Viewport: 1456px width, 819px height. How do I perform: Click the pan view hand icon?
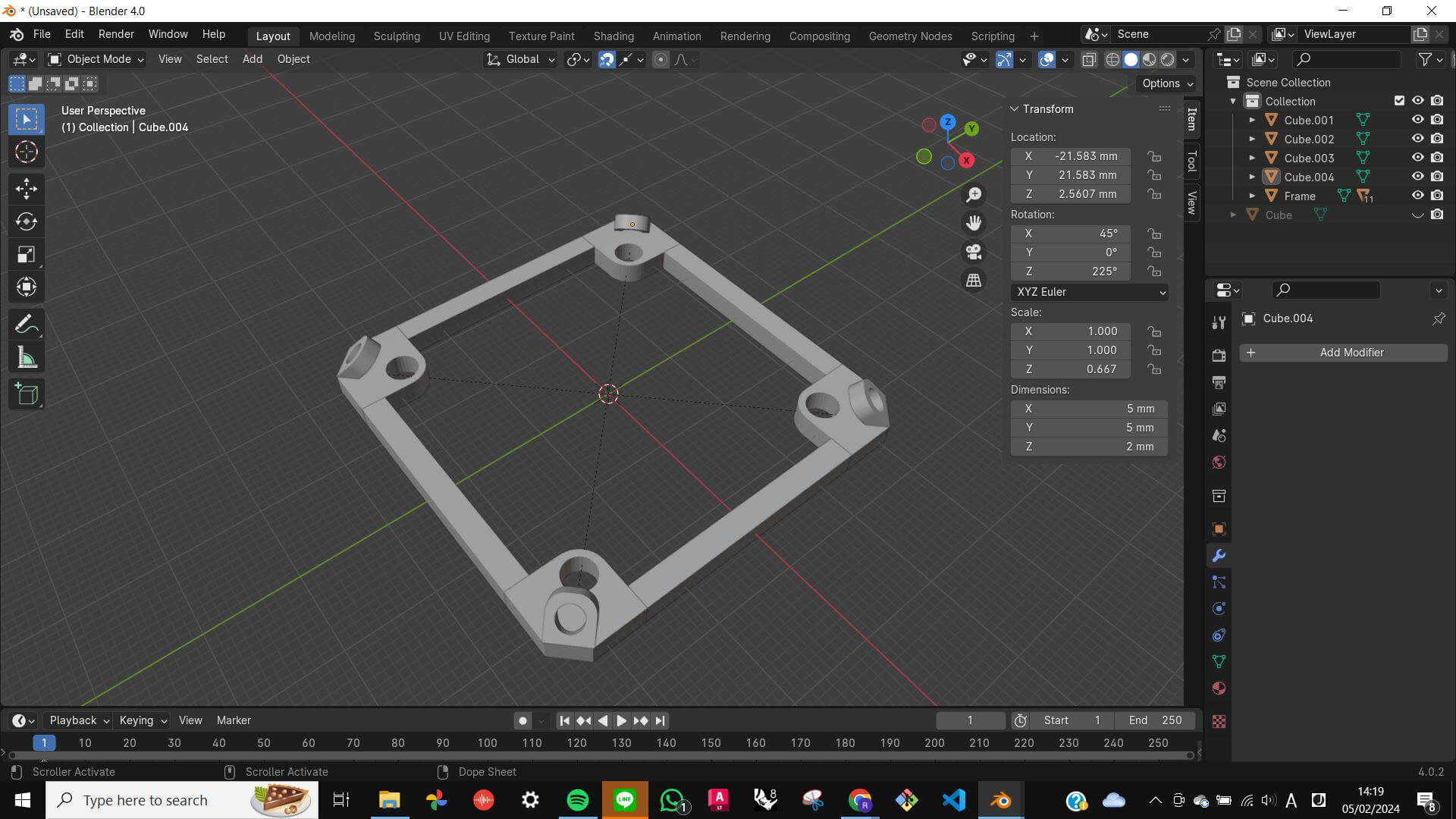[x=974, y=223]
